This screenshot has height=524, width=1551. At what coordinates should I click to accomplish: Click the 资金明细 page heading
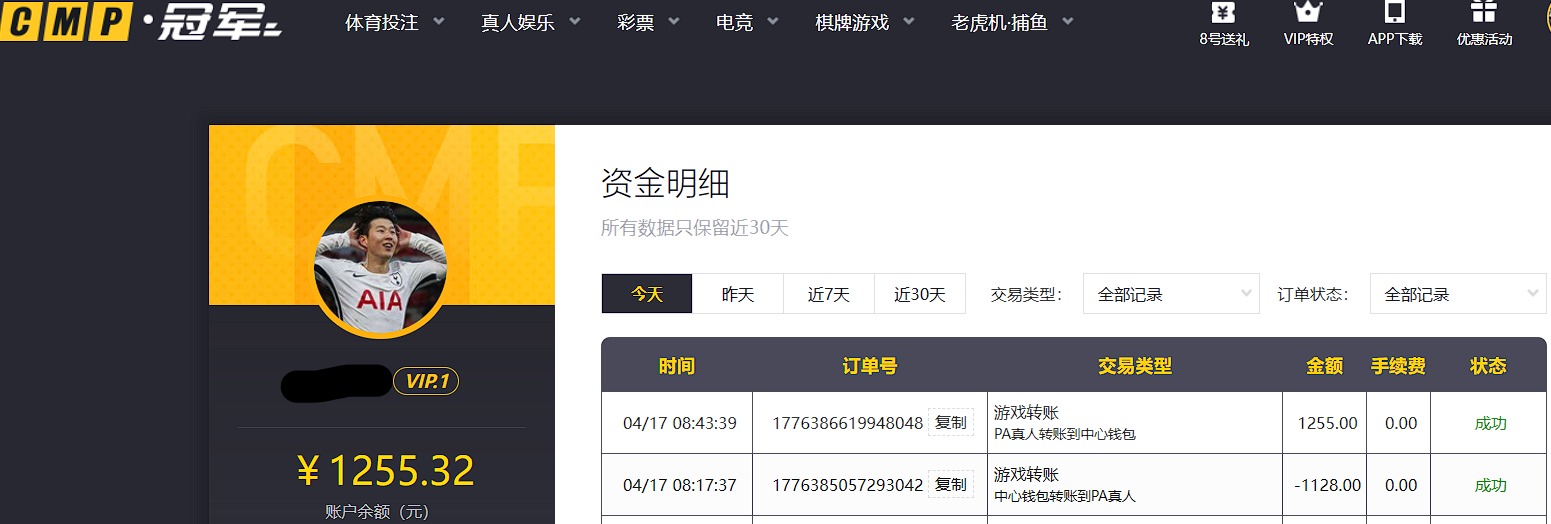[665, 184]
